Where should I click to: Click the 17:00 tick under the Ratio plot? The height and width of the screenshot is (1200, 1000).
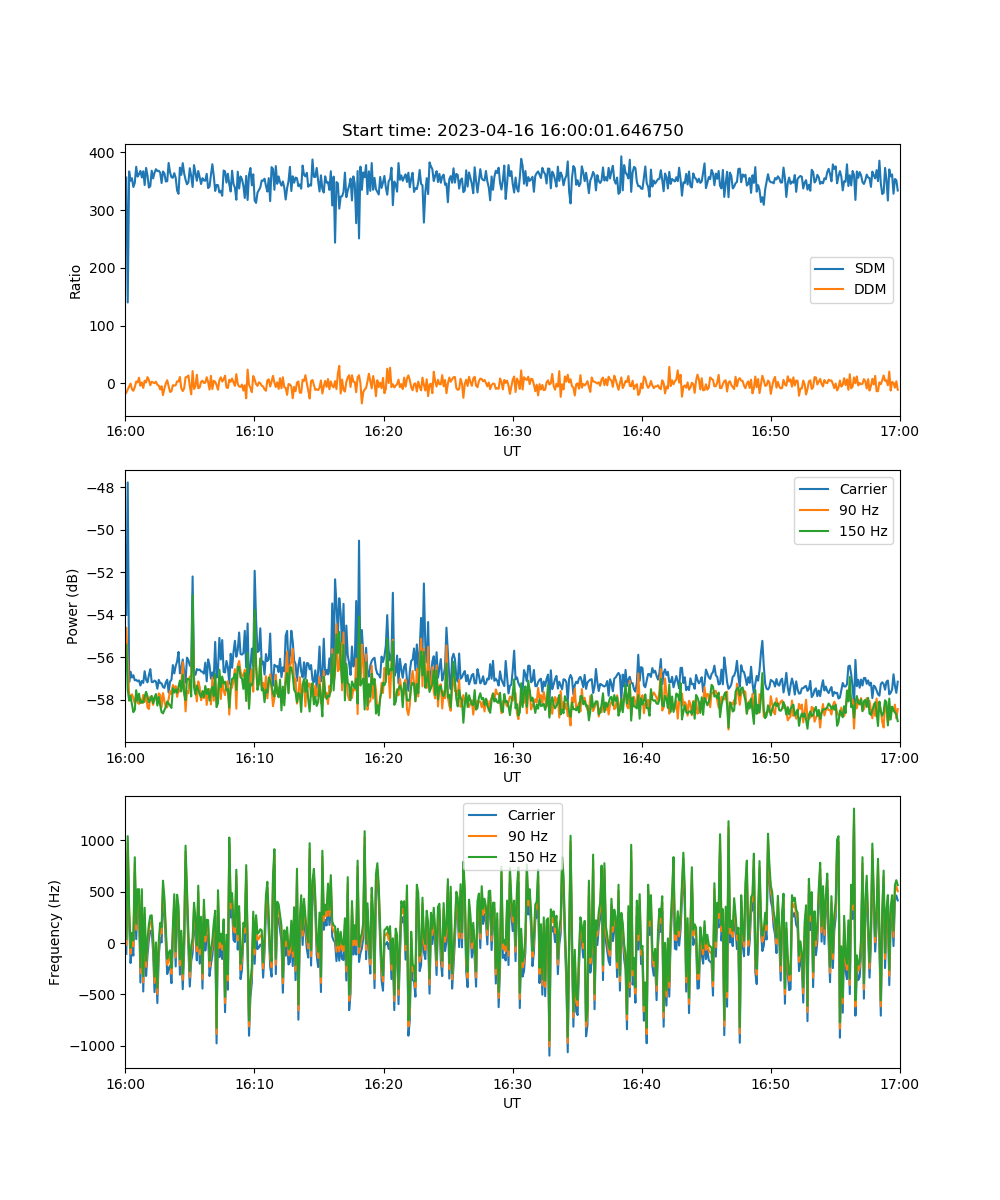coord(900,432)
